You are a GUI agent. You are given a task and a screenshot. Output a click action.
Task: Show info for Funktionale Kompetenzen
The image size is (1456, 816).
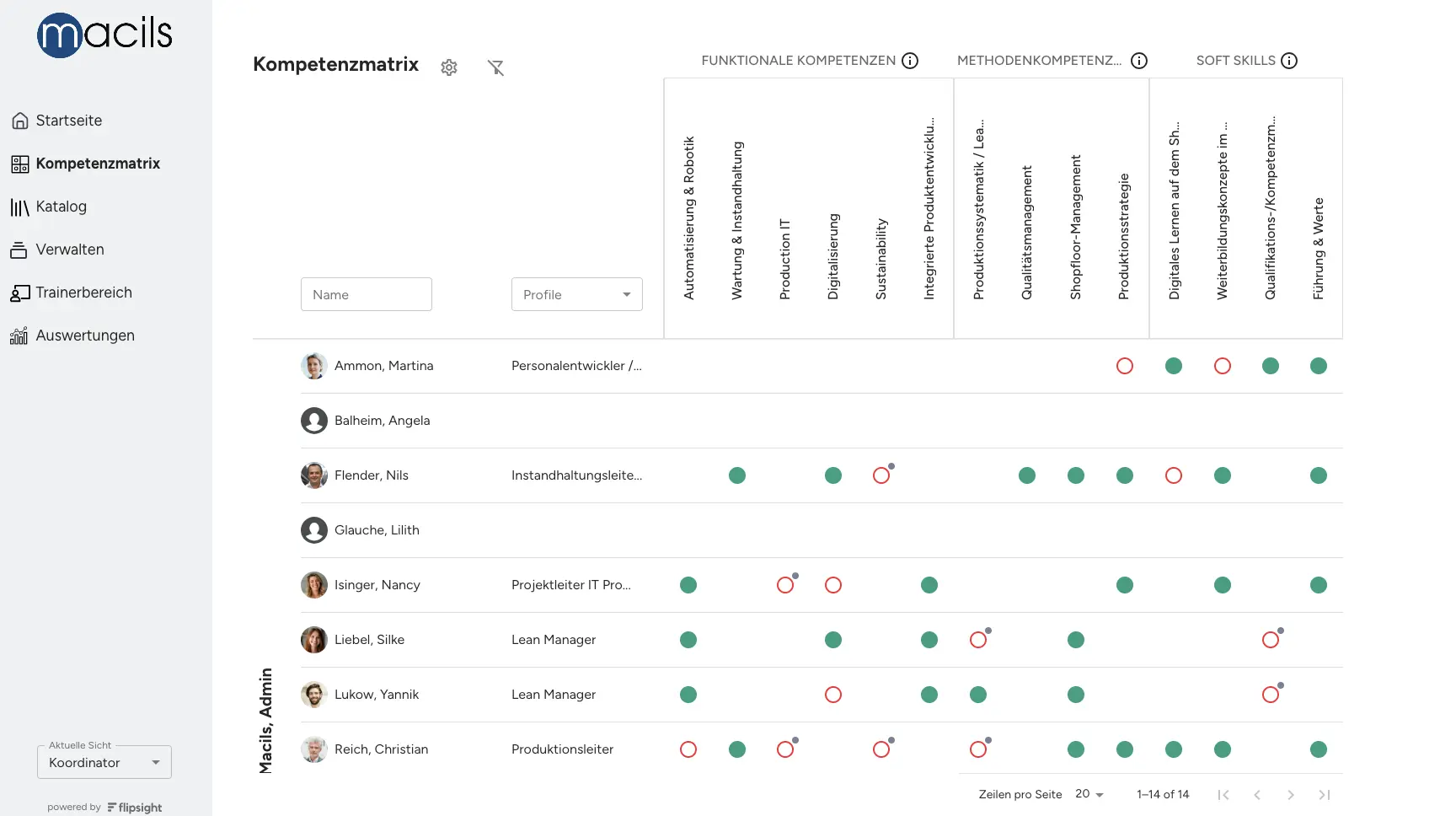click(x=910, y=61)
